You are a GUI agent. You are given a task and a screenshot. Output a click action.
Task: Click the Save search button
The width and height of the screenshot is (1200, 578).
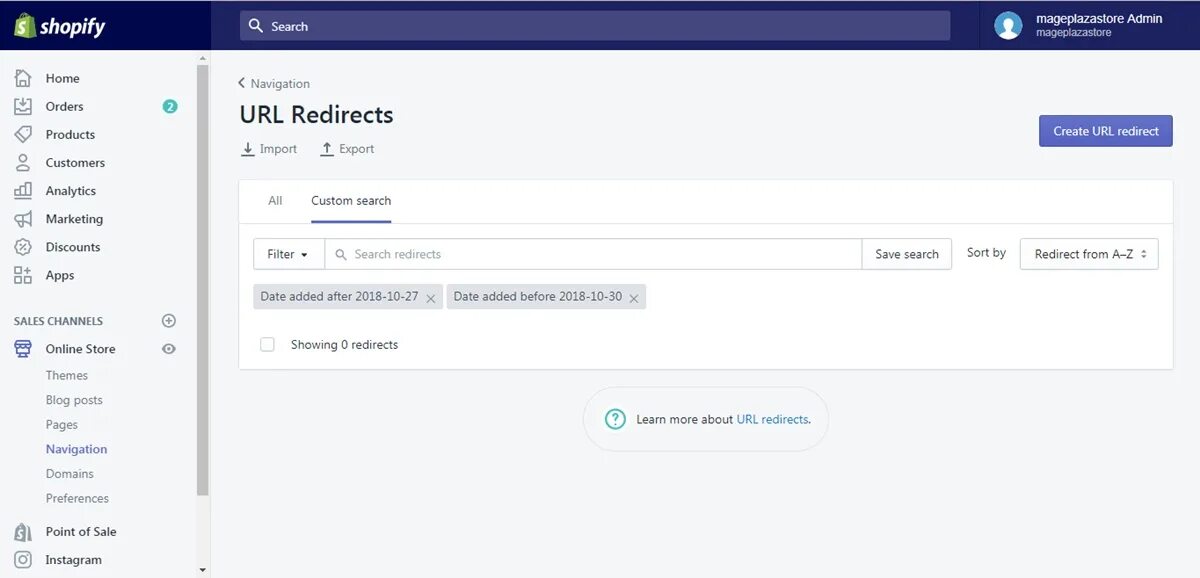pyautogui.click(x=907, y=254)
